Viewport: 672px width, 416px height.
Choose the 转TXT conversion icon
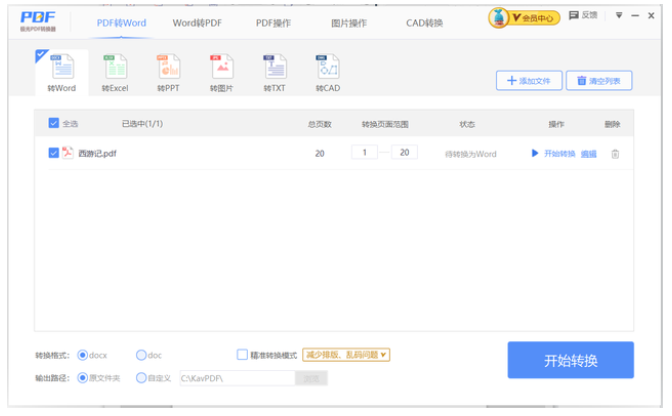tap(274, 69)
